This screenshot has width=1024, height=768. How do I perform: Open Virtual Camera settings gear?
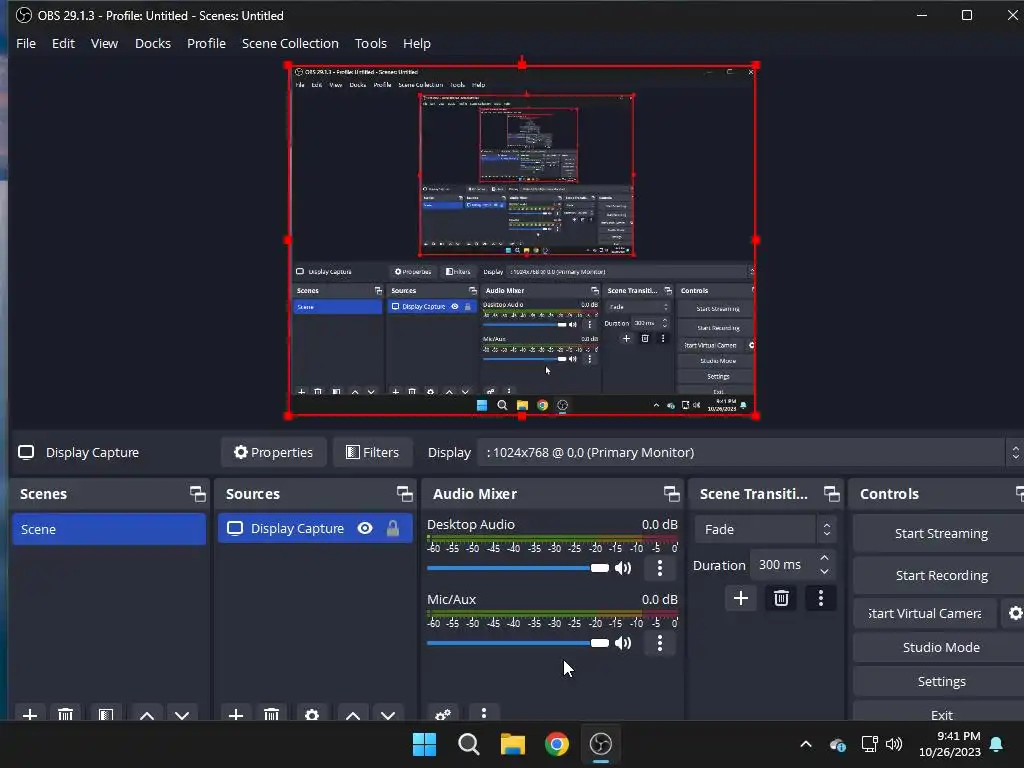tap(1015, 613)
